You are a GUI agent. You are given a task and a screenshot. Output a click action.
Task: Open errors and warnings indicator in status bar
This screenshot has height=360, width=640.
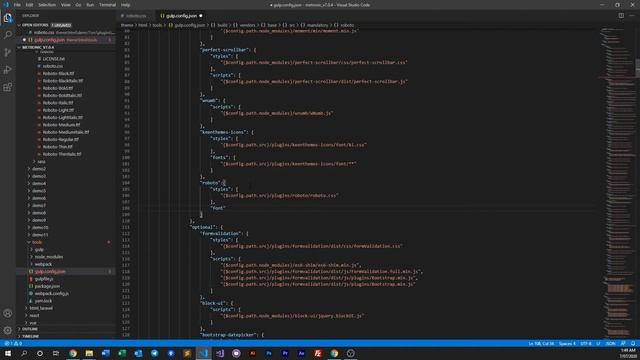click(13, 344)
